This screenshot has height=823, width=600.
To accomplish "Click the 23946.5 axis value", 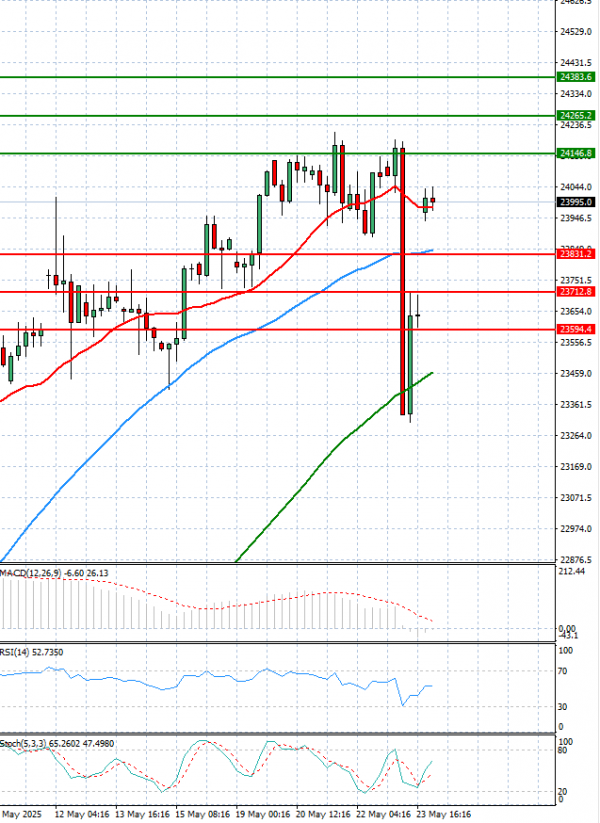I will pos(576,218).
